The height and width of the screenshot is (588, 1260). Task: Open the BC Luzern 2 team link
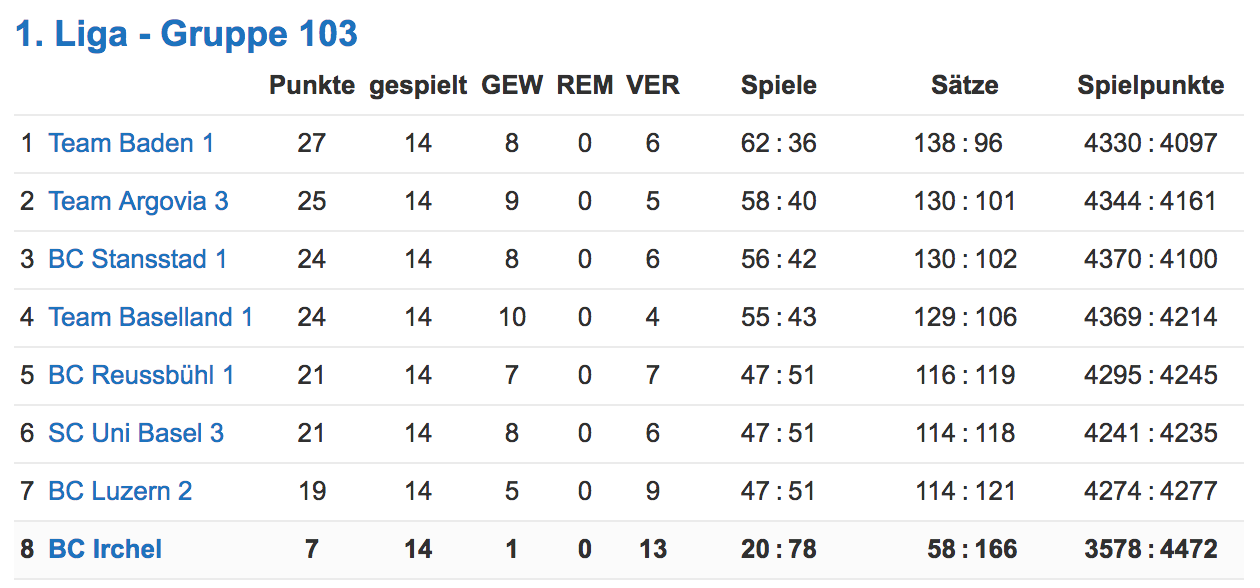coord(120,491)
